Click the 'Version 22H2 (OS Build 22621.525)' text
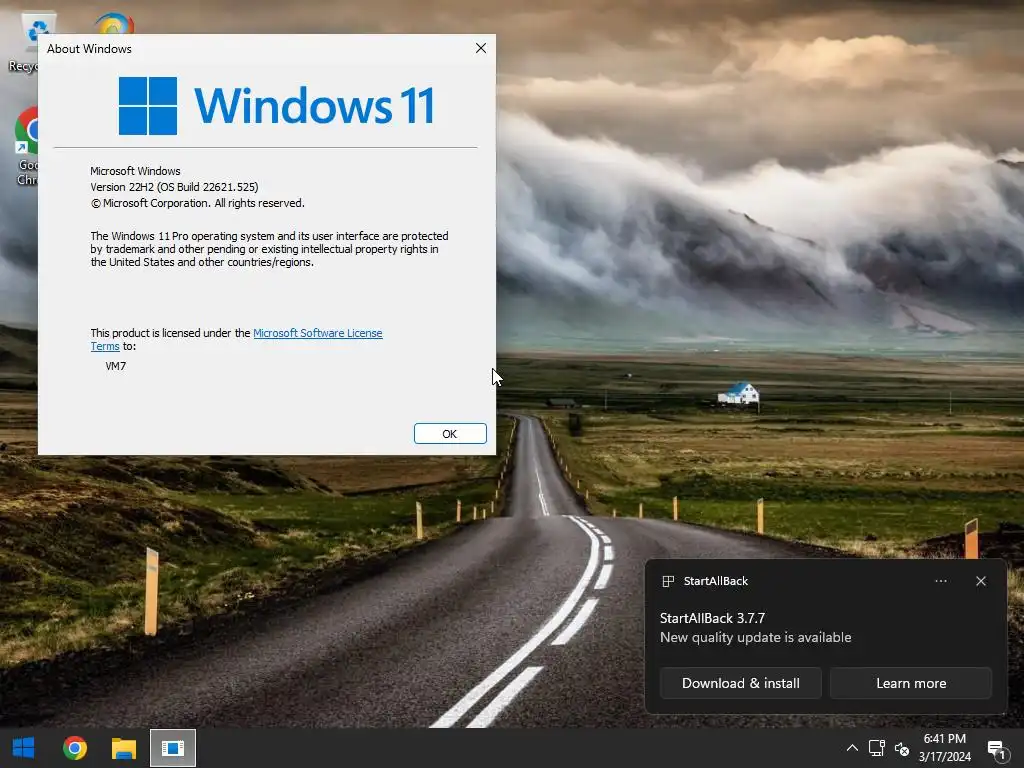This screenshot has height=768, width=1024. tap(174, 187)
